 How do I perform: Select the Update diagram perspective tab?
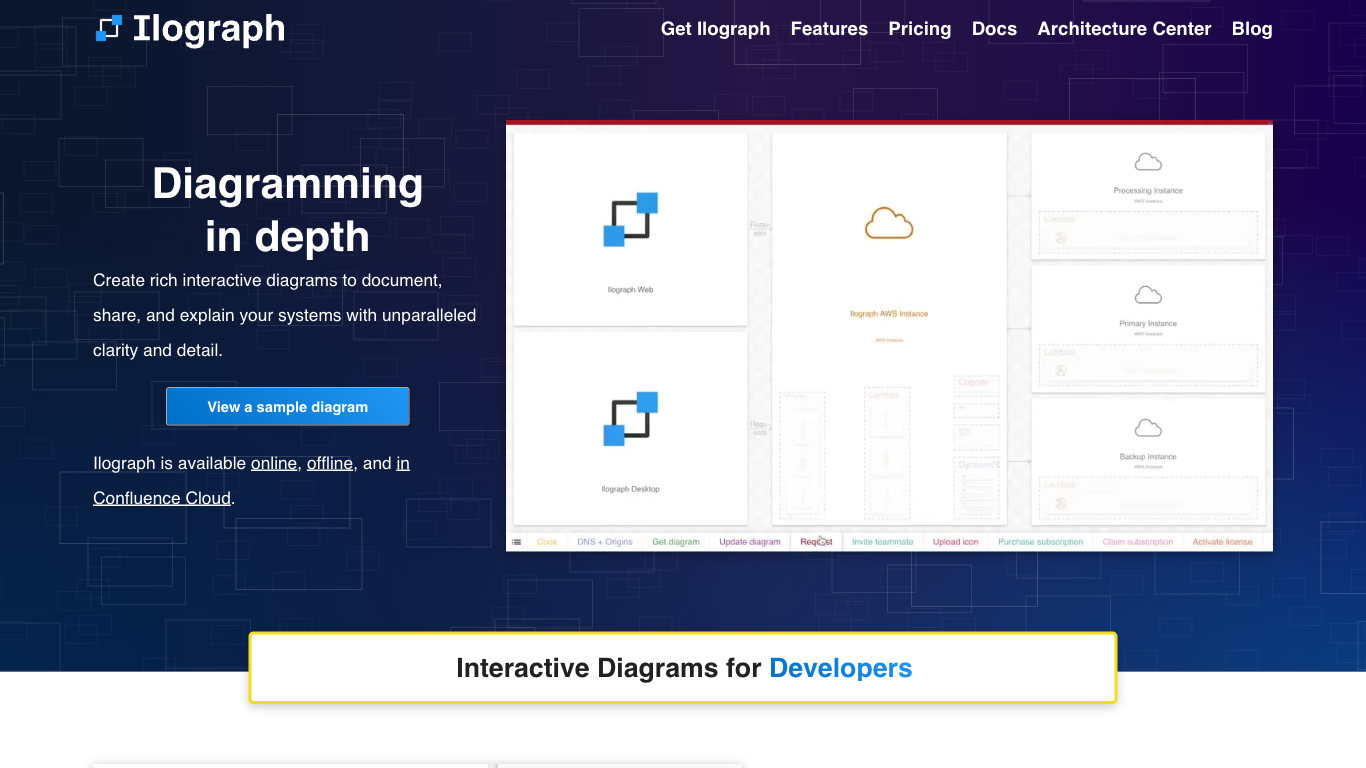750,542
